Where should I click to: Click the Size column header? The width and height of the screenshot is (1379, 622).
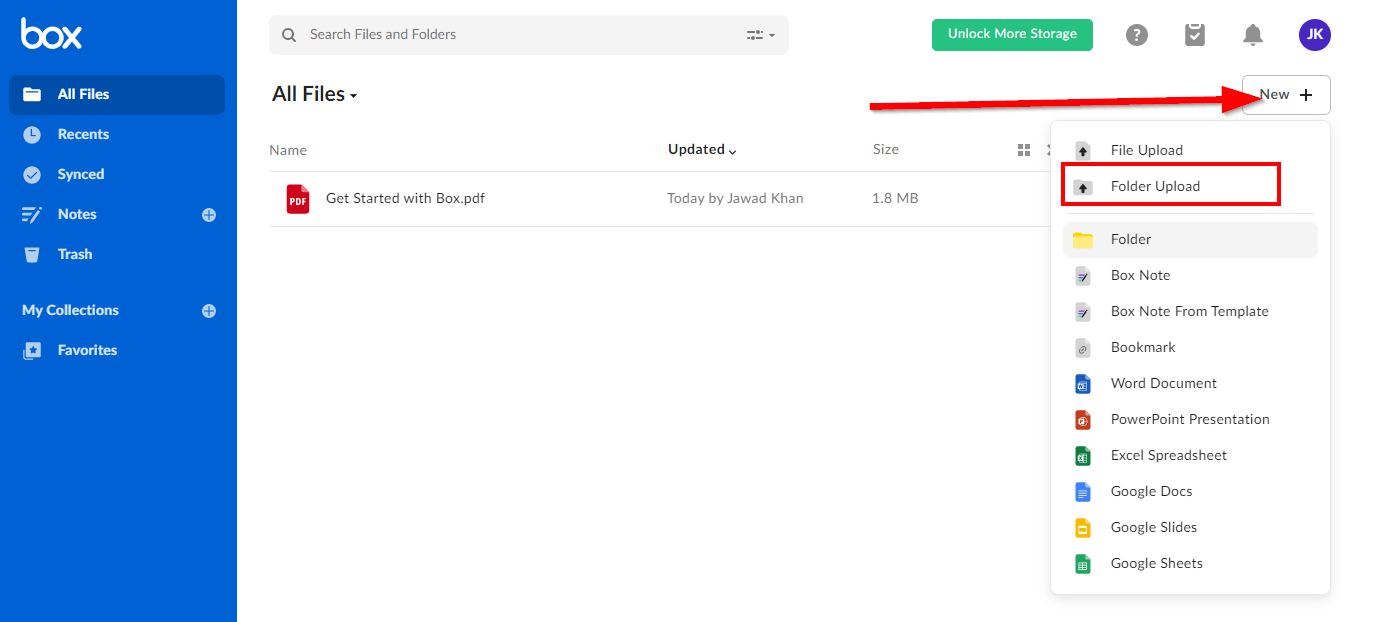[x=886, y=150]
